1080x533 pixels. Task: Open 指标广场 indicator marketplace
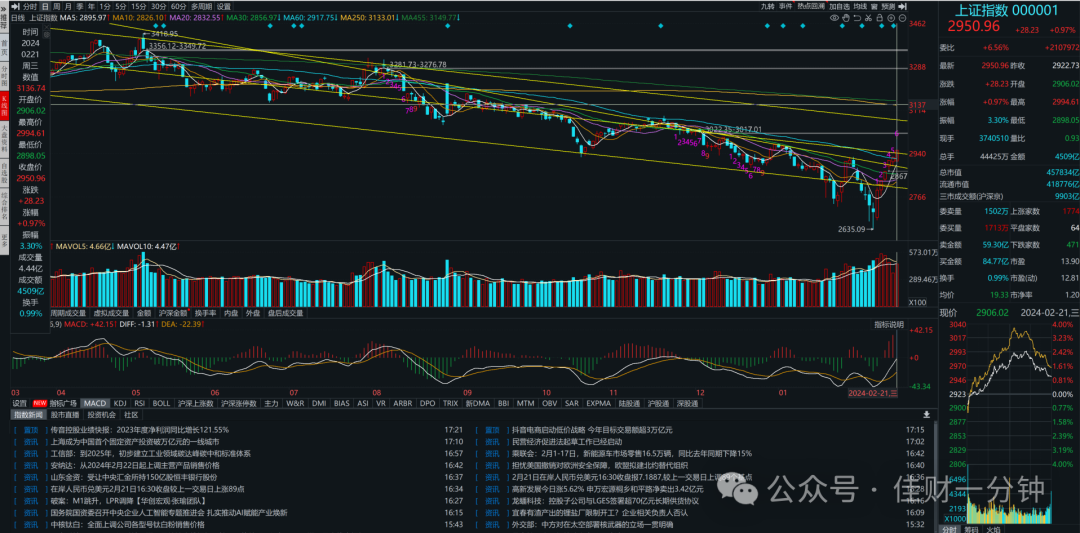63,403
